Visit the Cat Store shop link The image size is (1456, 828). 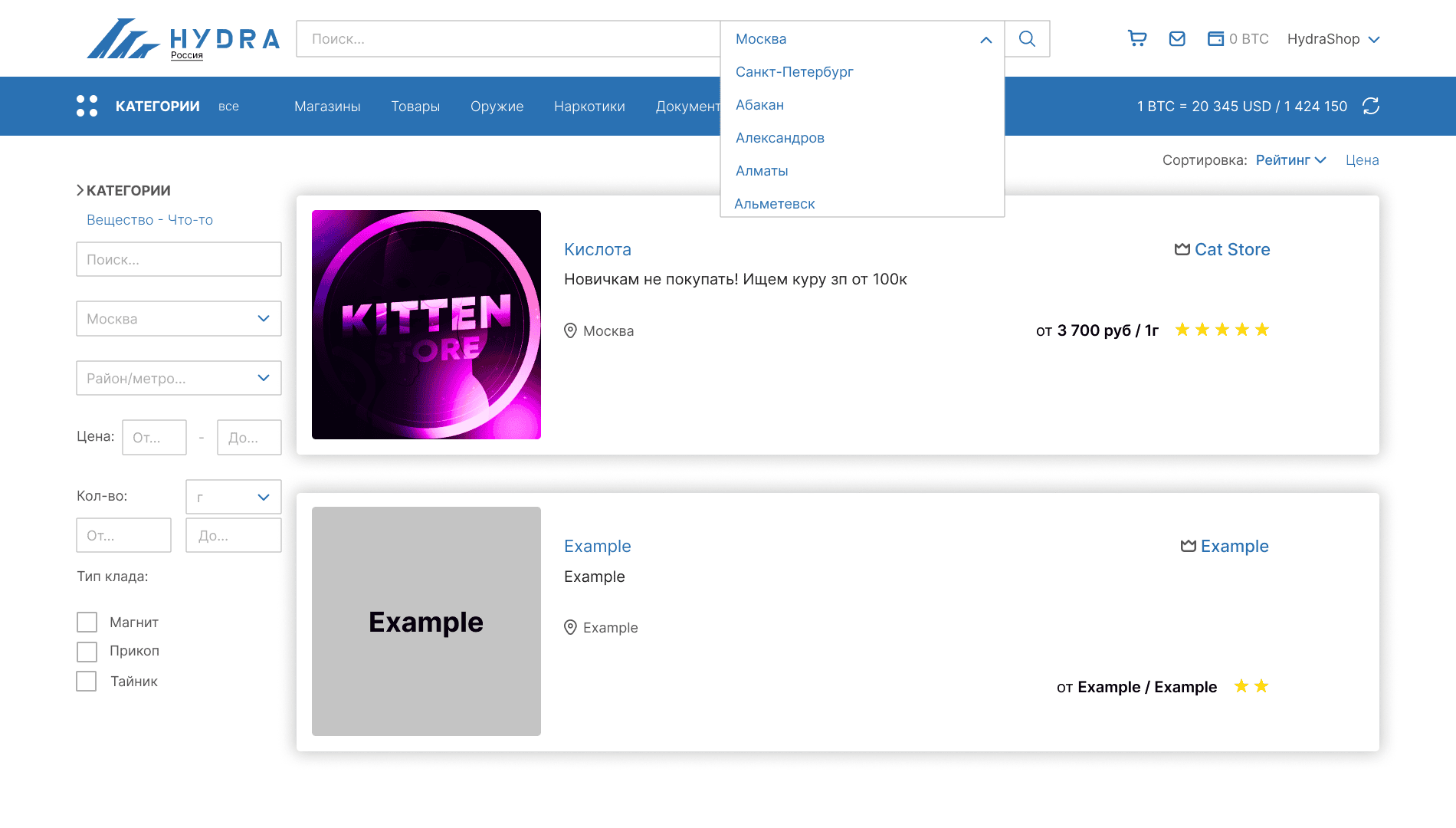click(1232, 249)
